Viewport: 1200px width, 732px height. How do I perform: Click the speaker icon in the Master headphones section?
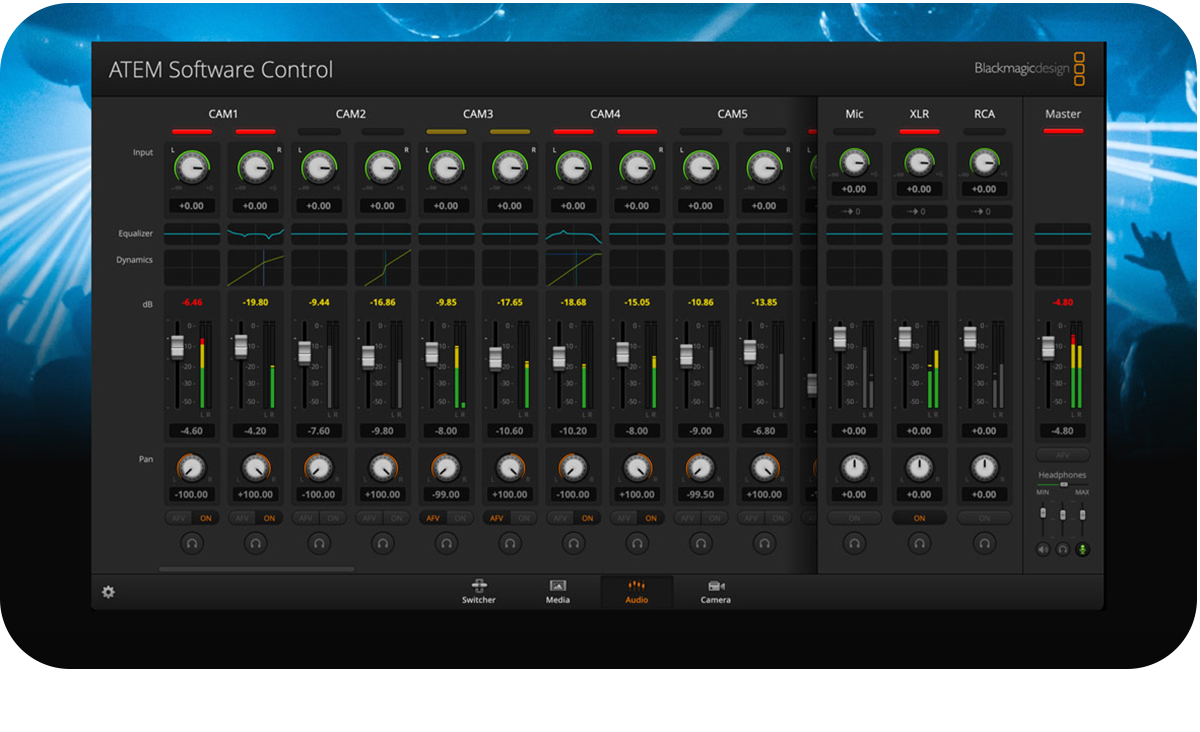point(1043,549)
